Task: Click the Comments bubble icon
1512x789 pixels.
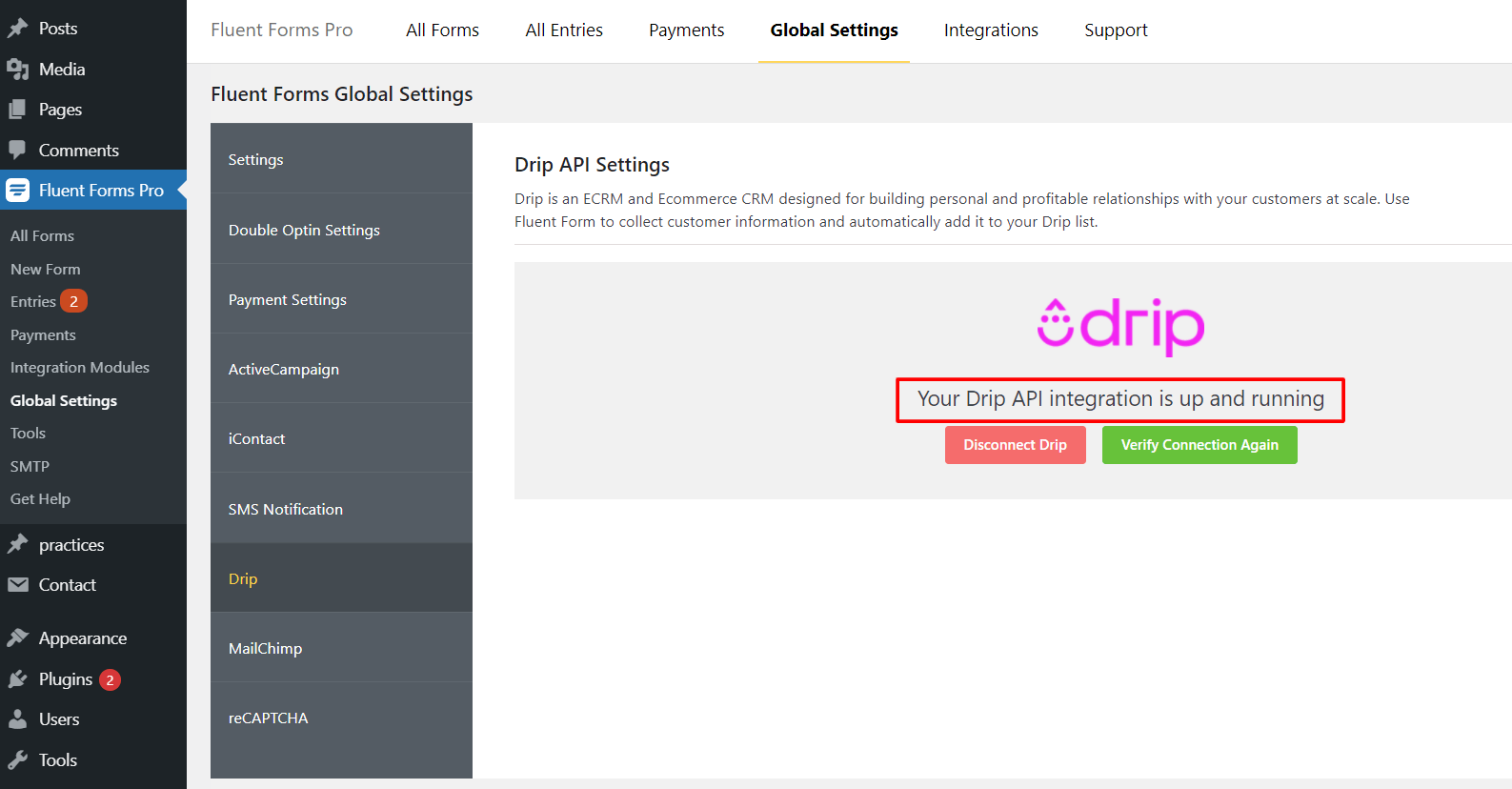Action: coord(18,151)
